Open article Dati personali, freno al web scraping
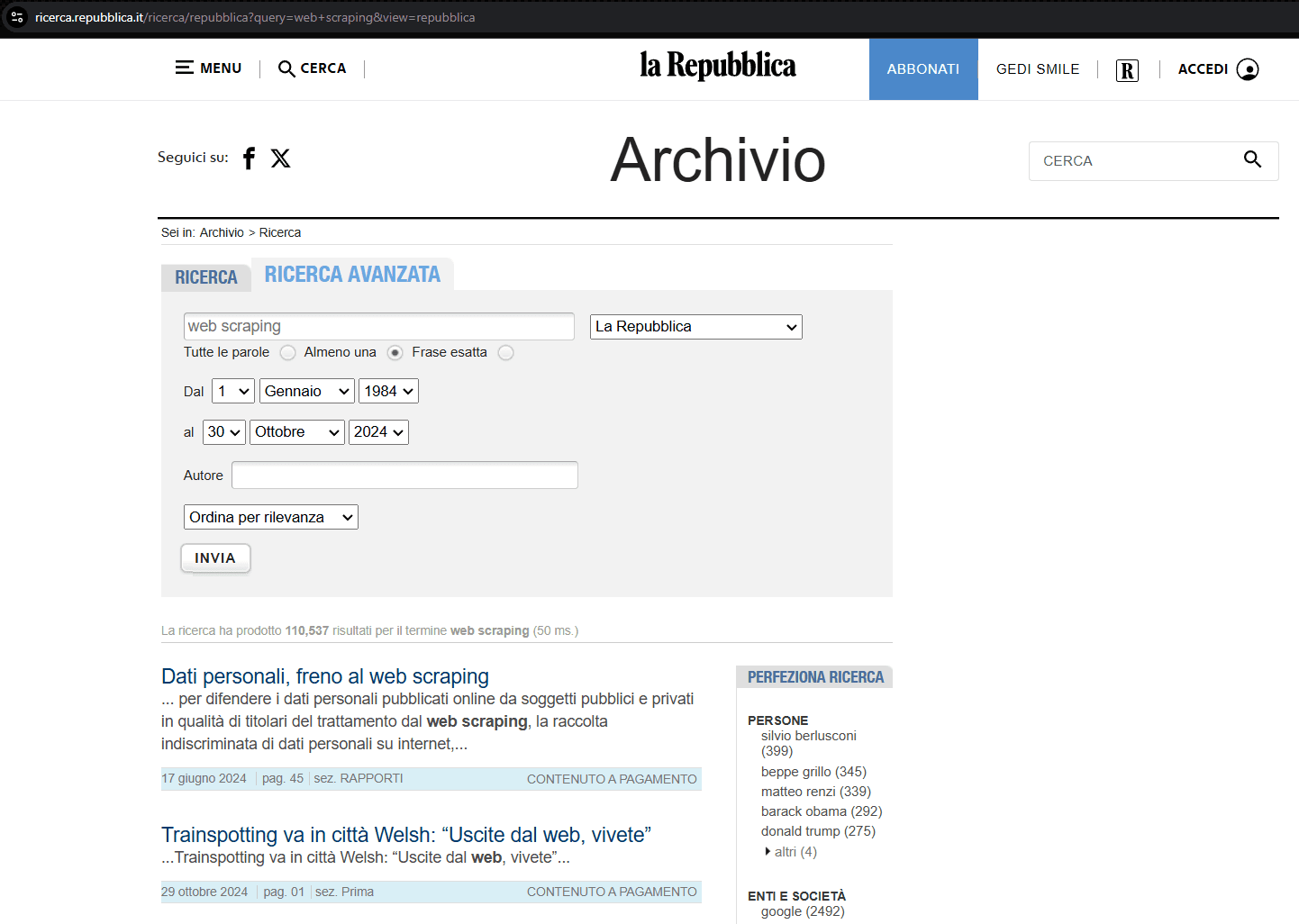1299x924 pixels. click(x=325, y=676)
